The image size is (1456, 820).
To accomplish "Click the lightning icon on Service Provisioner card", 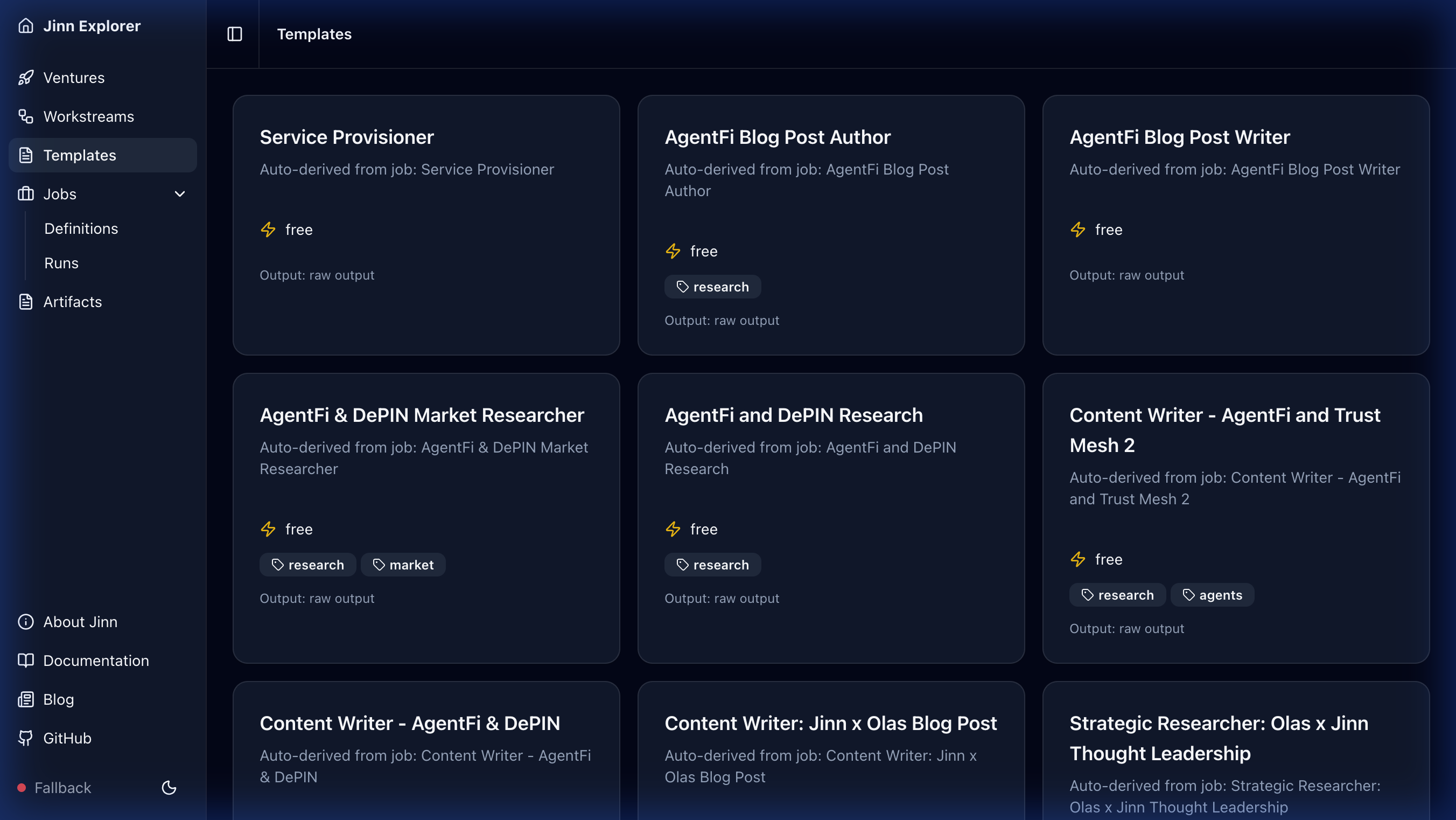I will click(268, 230).
